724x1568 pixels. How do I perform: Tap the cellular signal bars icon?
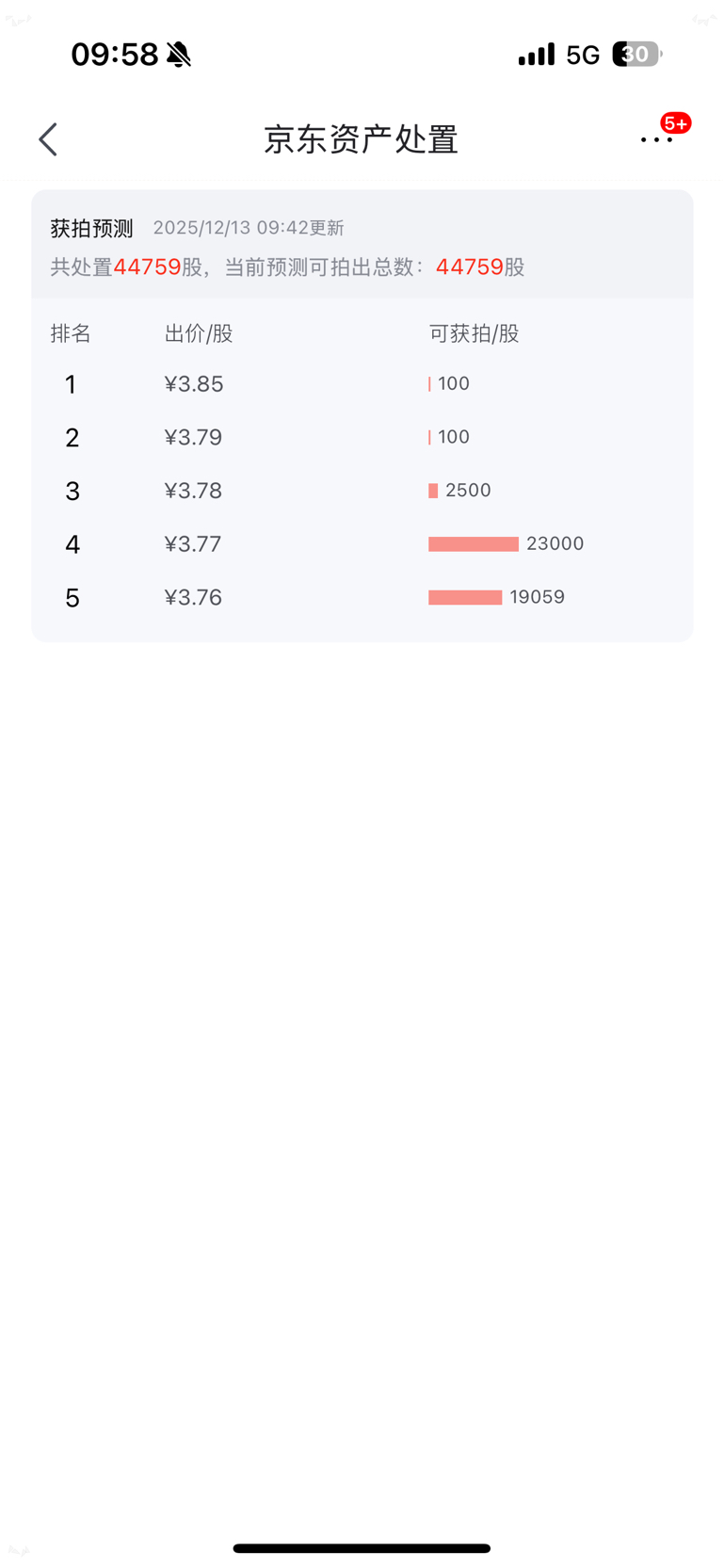point(537,55)
